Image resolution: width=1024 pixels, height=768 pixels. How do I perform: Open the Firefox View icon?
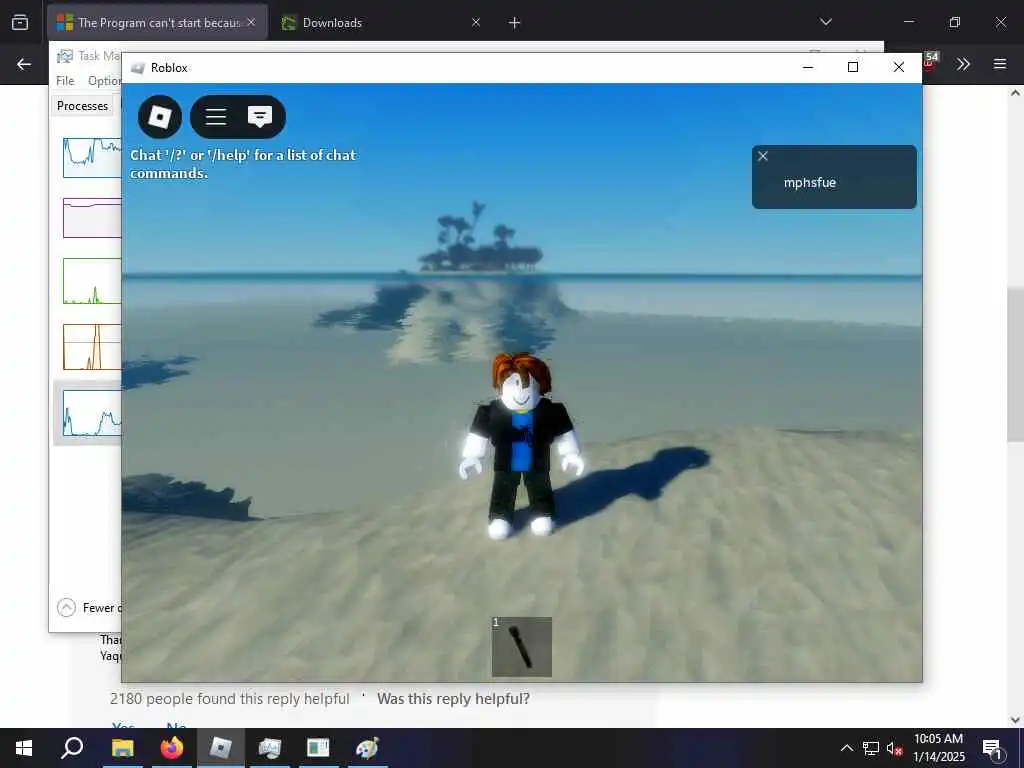tap(20, 23)
